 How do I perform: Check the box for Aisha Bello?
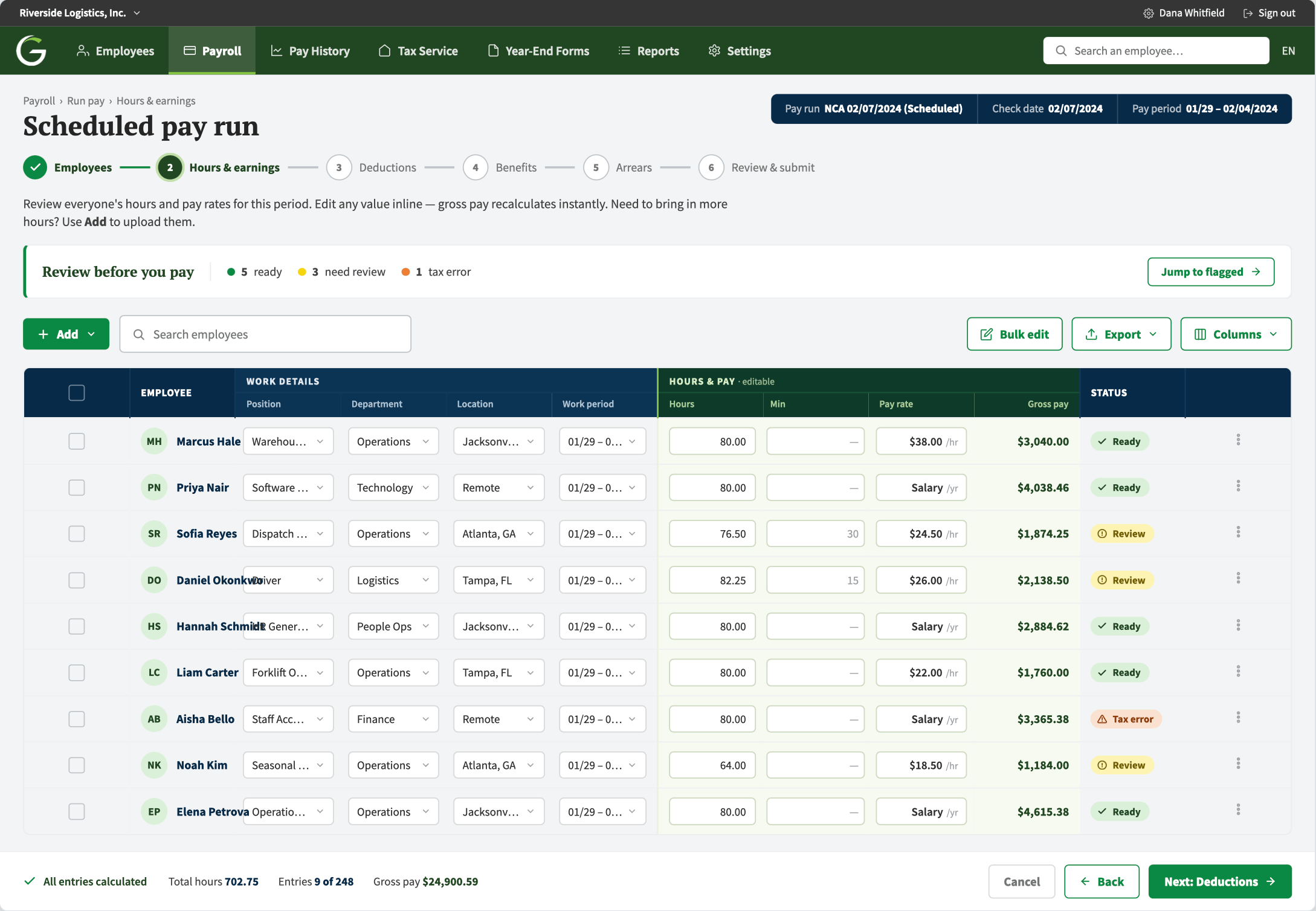[x=77, y=719]
